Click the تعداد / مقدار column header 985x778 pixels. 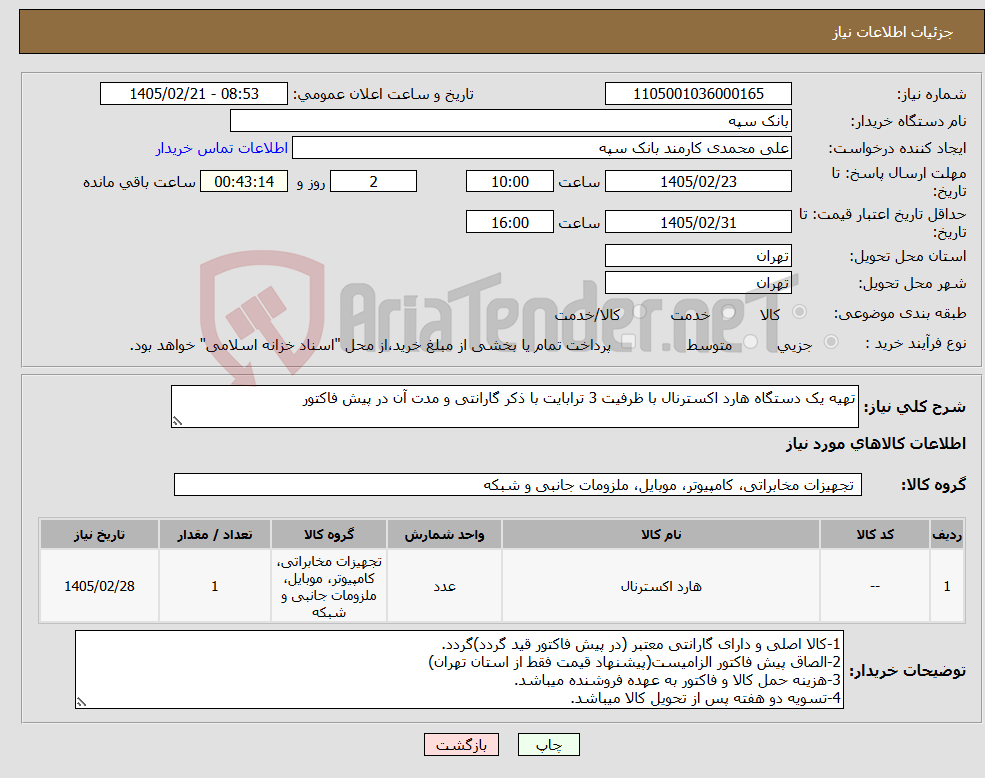(215, 535)
